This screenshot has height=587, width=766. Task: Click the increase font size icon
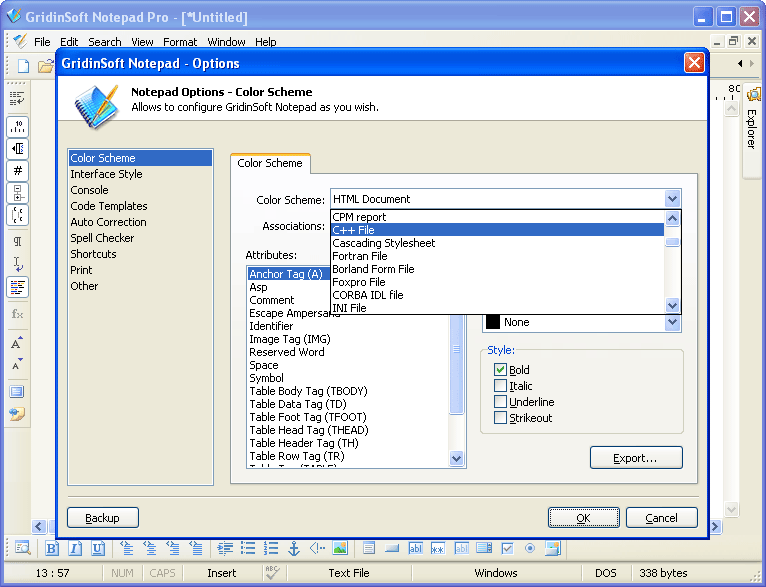click(x=17, y=342)
